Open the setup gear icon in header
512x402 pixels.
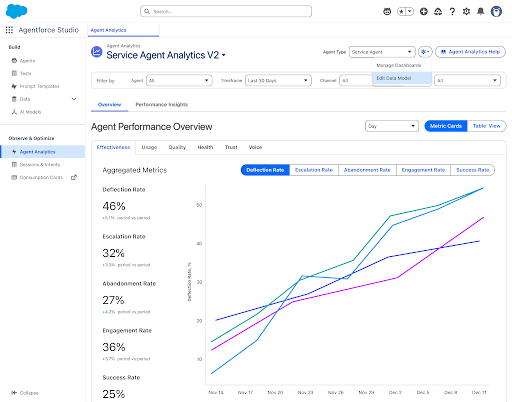[466, 12]
